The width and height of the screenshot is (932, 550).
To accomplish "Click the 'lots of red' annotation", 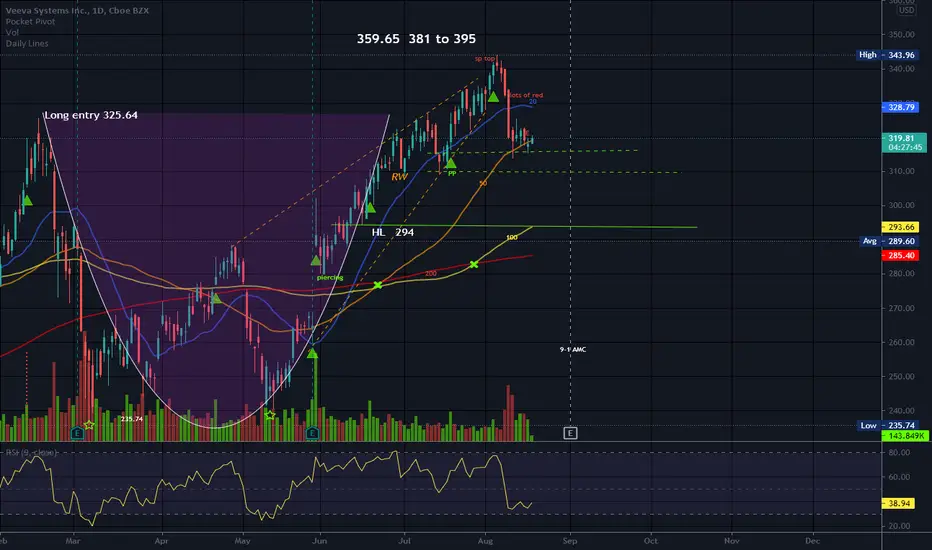I will pos(526,95).
